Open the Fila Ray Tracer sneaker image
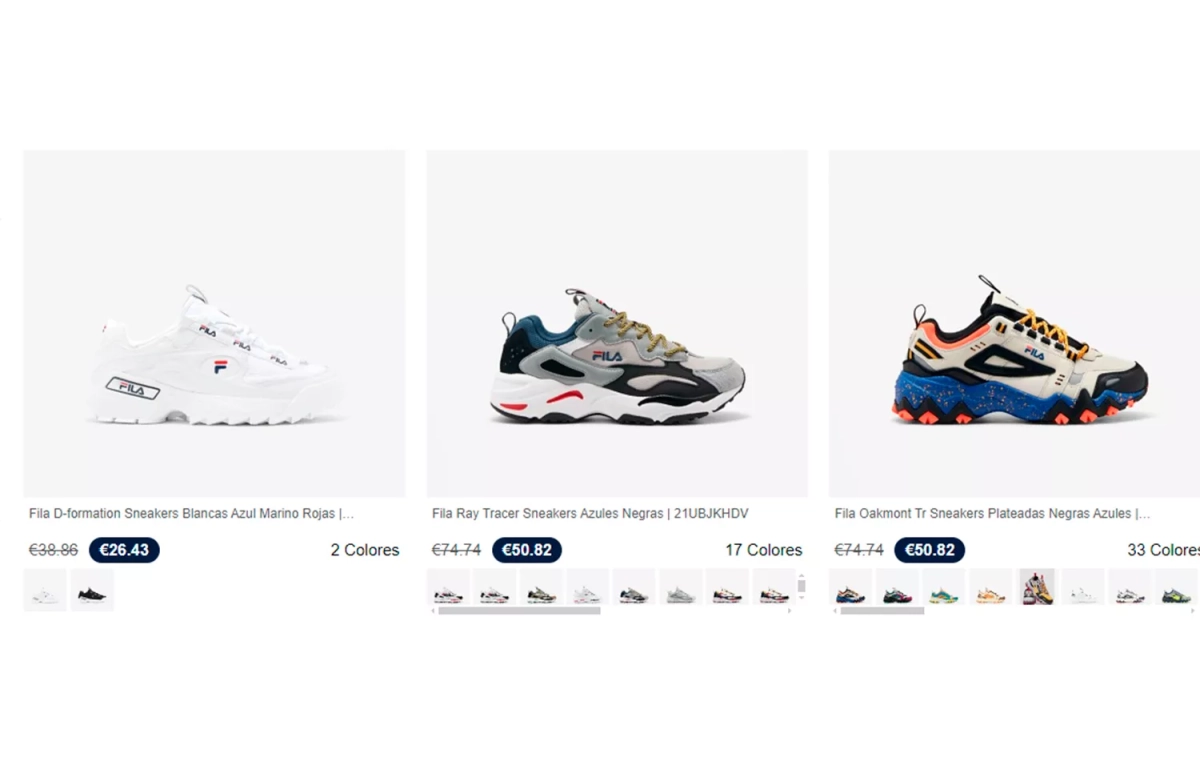1200x757 pixels. pyautogui.click(x=617, y=323)
